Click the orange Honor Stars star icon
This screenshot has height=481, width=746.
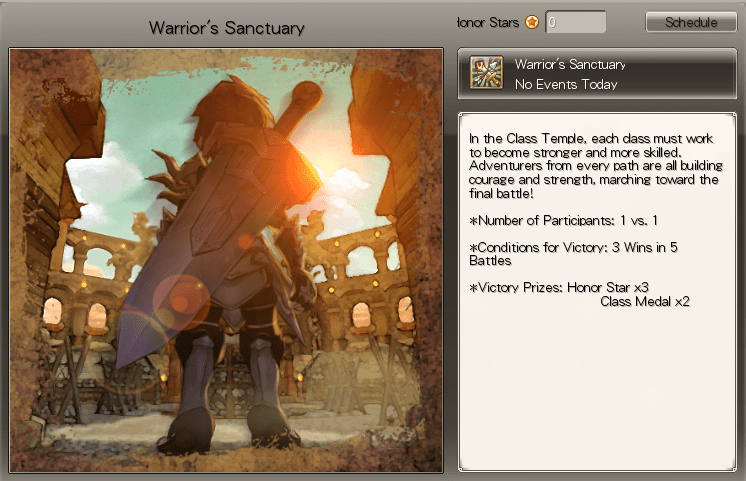tap(532, 22)
